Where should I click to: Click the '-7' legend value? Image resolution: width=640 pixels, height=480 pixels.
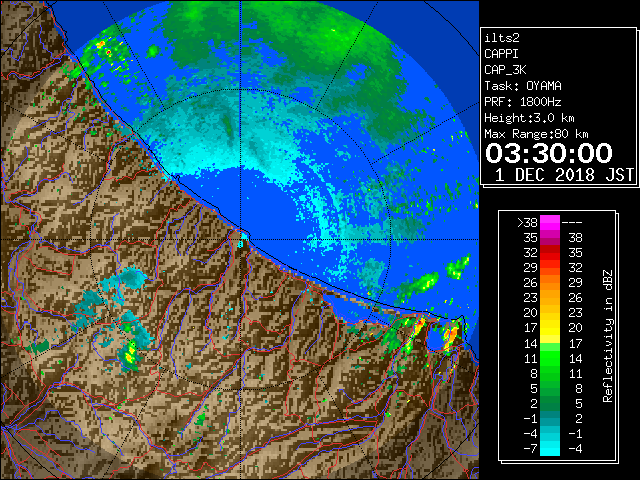(x=530, y=449)
